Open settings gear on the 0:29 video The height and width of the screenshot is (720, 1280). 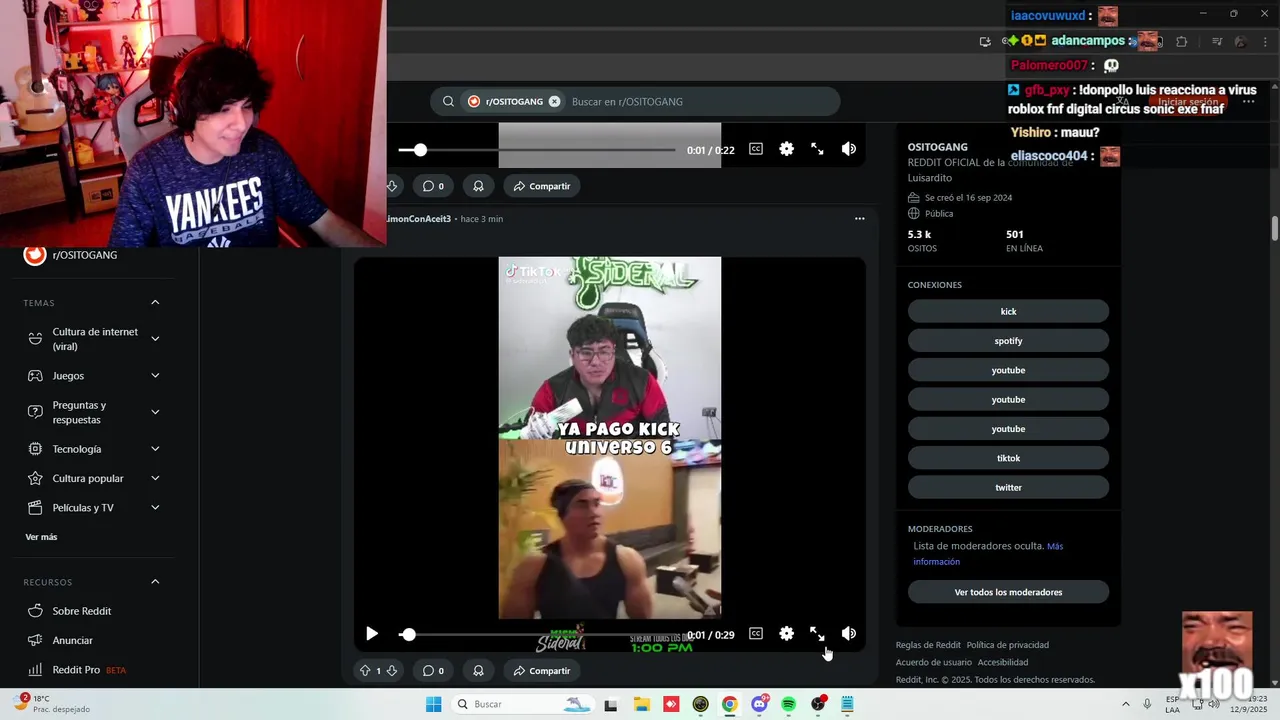tap(787, 634)
